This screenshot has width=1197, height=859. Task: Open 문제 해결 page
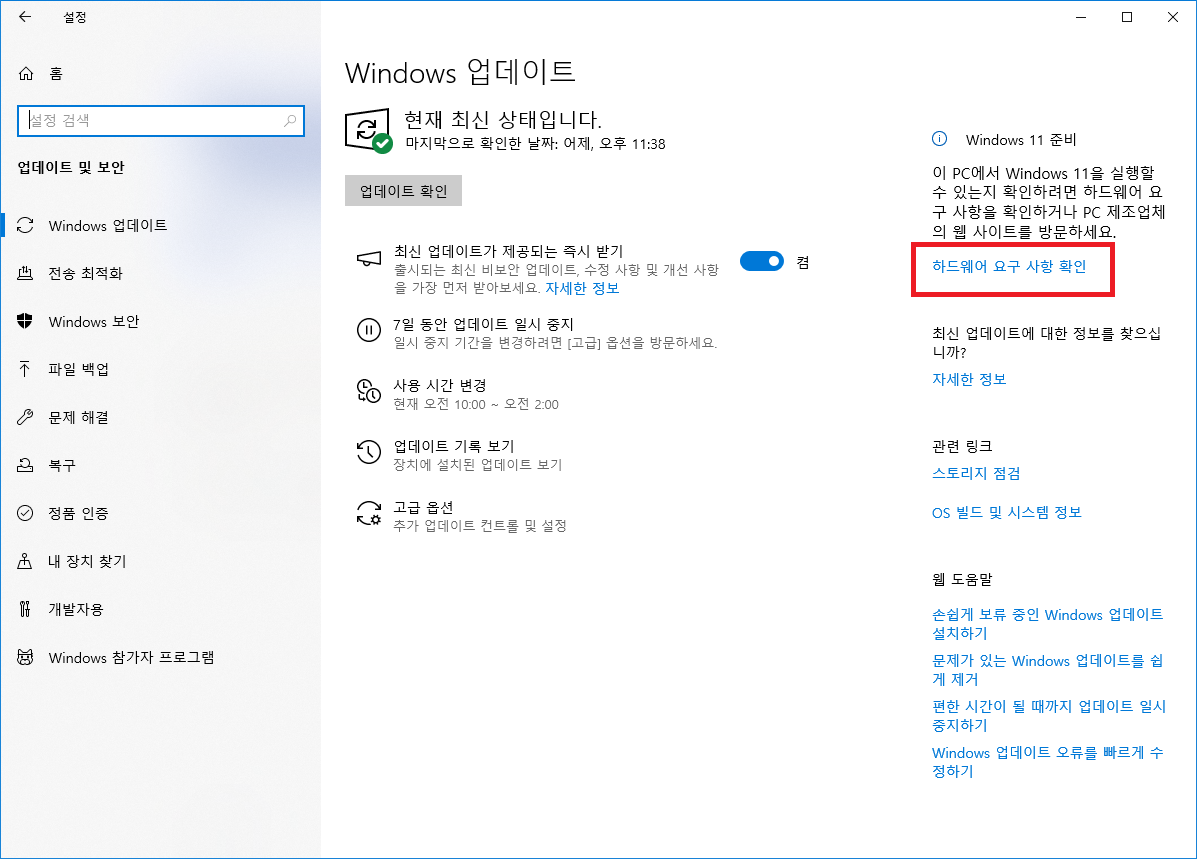(78, 417)
